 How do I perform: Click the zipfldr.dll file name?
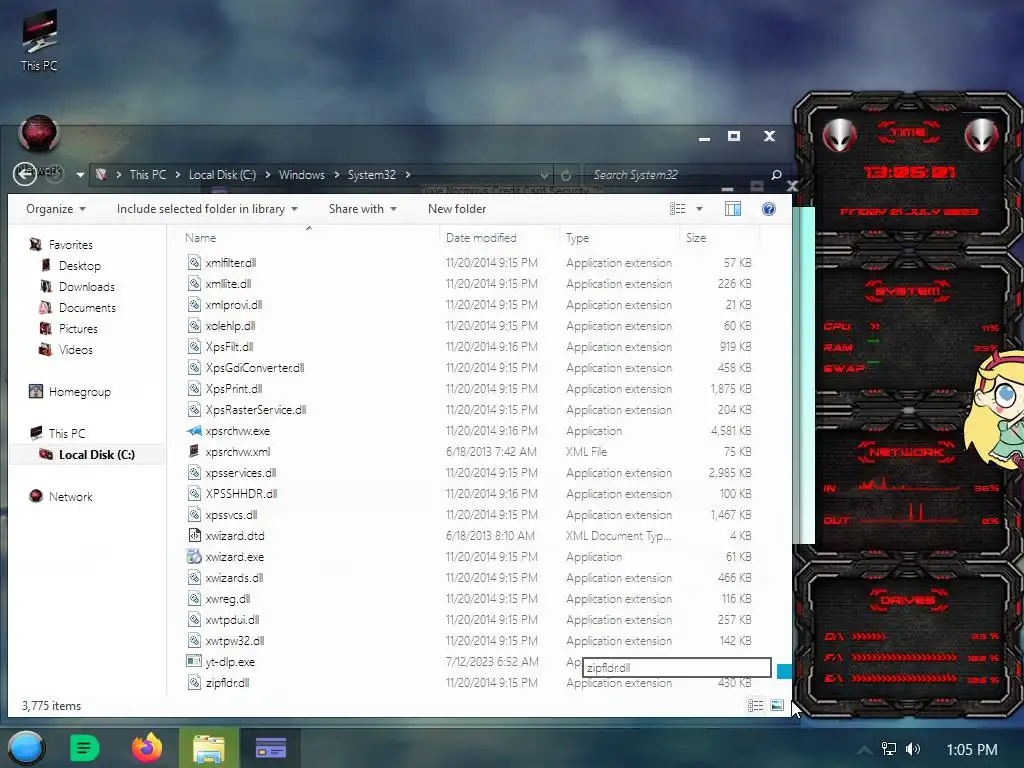coord(227,682)
